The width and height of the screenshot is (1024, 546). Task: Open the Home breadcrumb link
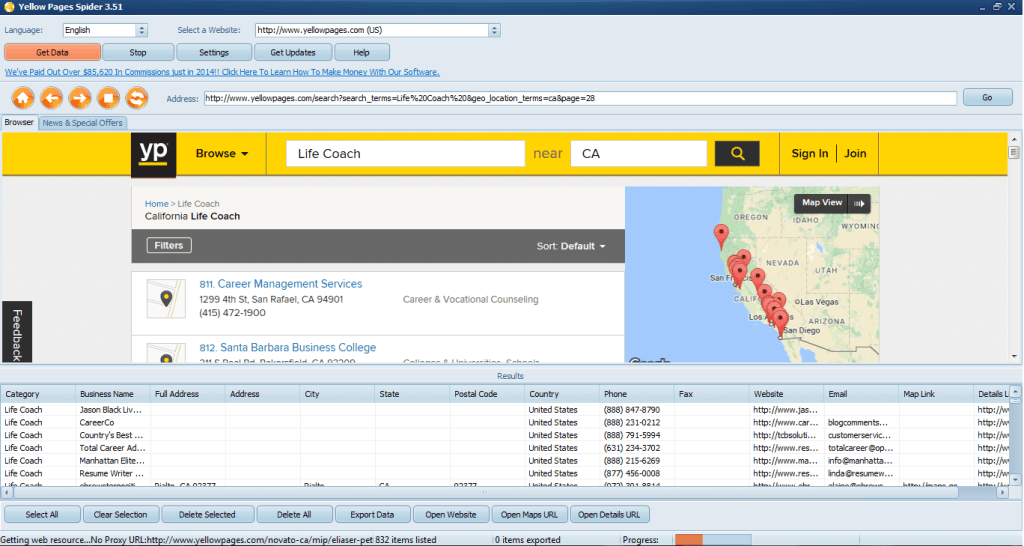(156, 204)
